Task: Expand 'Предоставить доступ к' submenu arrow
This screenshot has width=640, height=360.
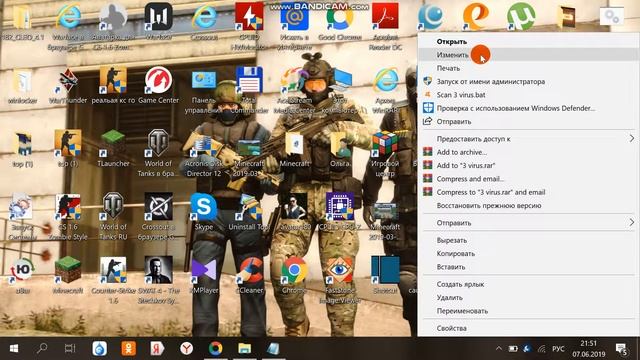Action: click(x=631, y=139)
